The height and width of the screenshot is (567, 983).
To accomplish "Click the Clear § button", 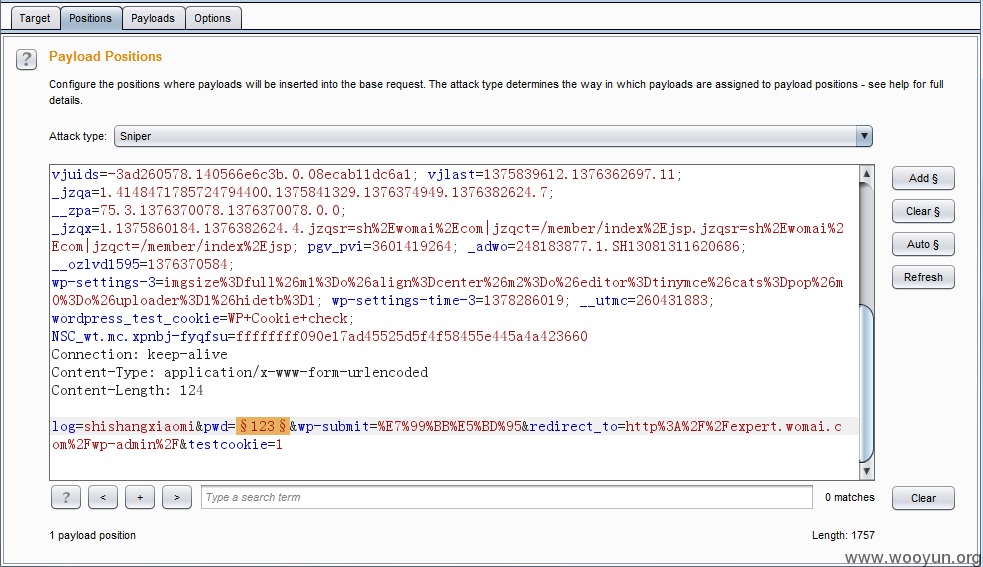I will 923,211.
